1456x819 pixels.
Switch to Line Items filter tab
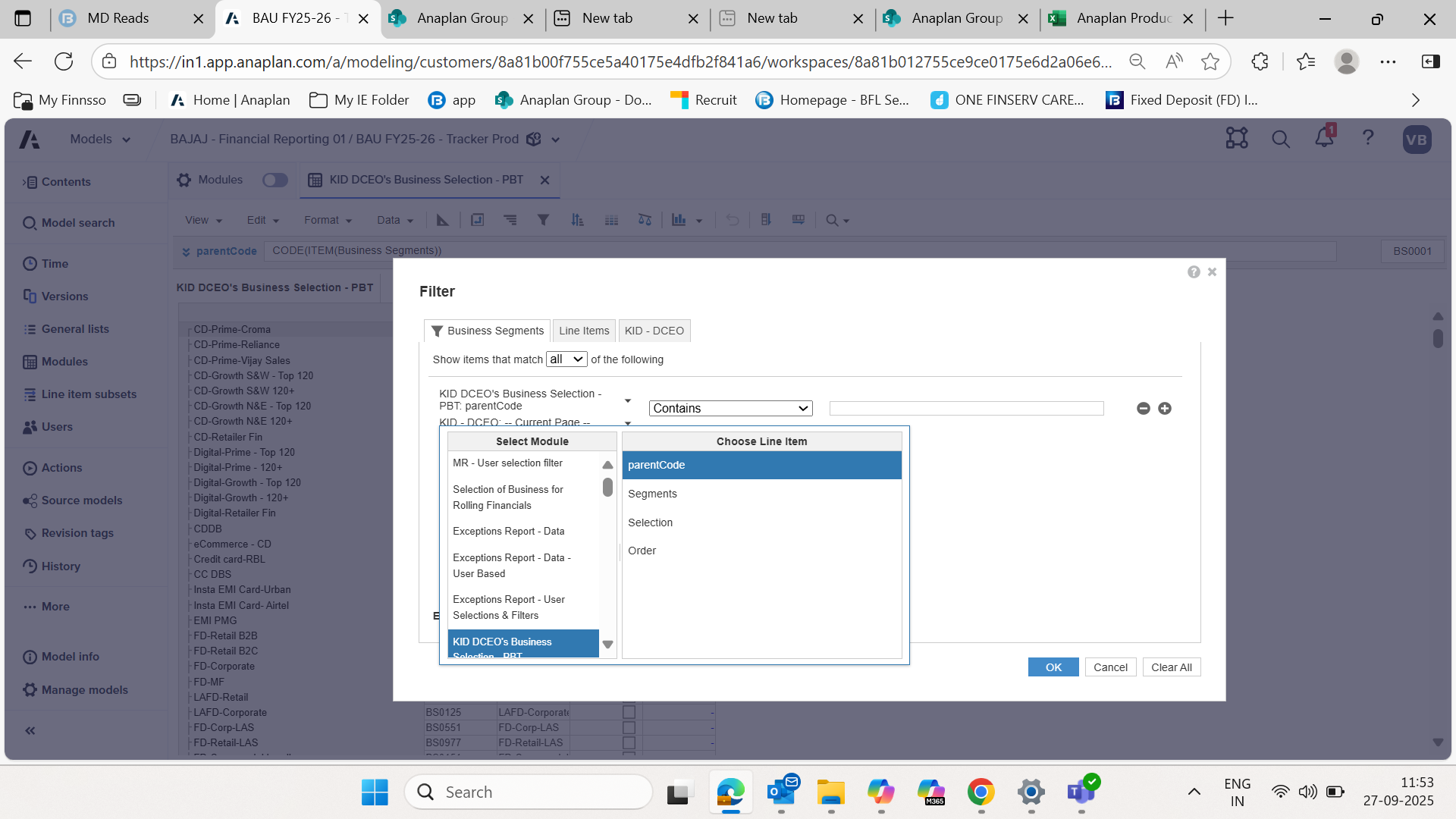click(584, 331)
